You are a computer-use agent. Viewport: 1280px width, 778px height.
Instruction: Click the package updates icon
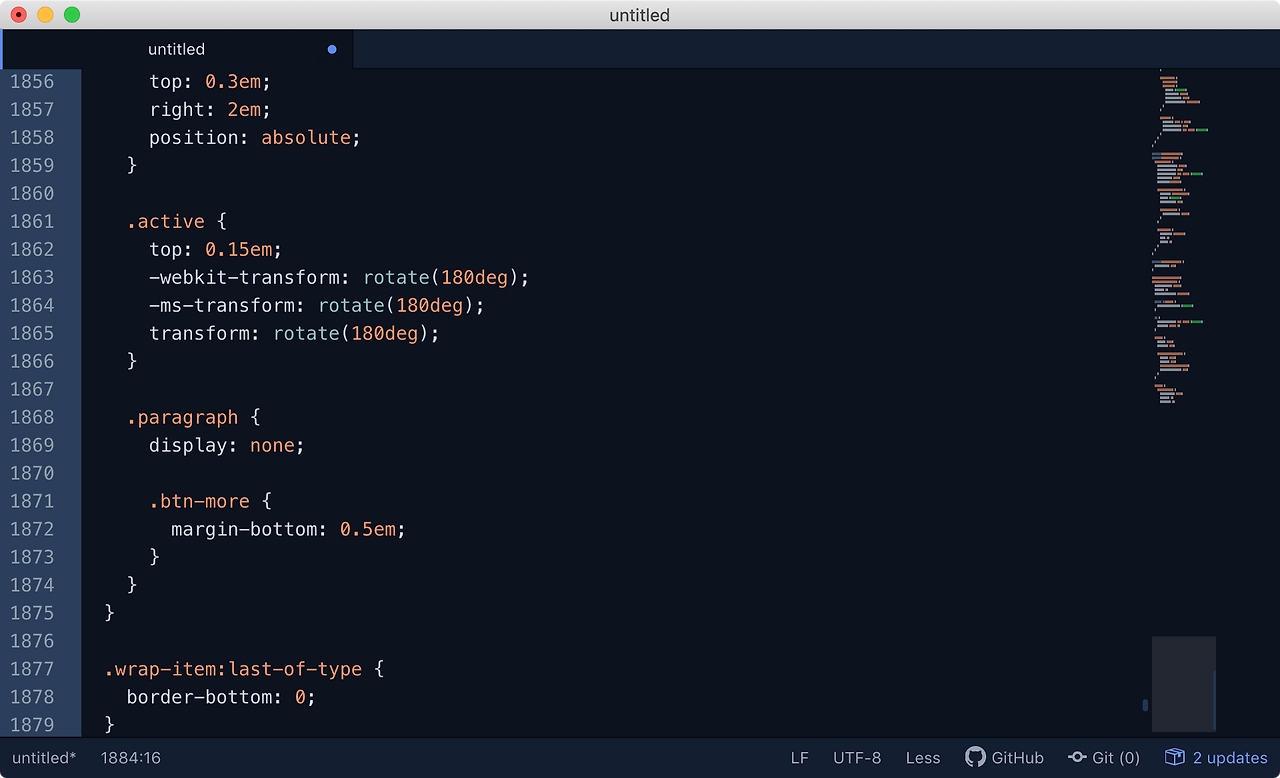[1174, 757]
